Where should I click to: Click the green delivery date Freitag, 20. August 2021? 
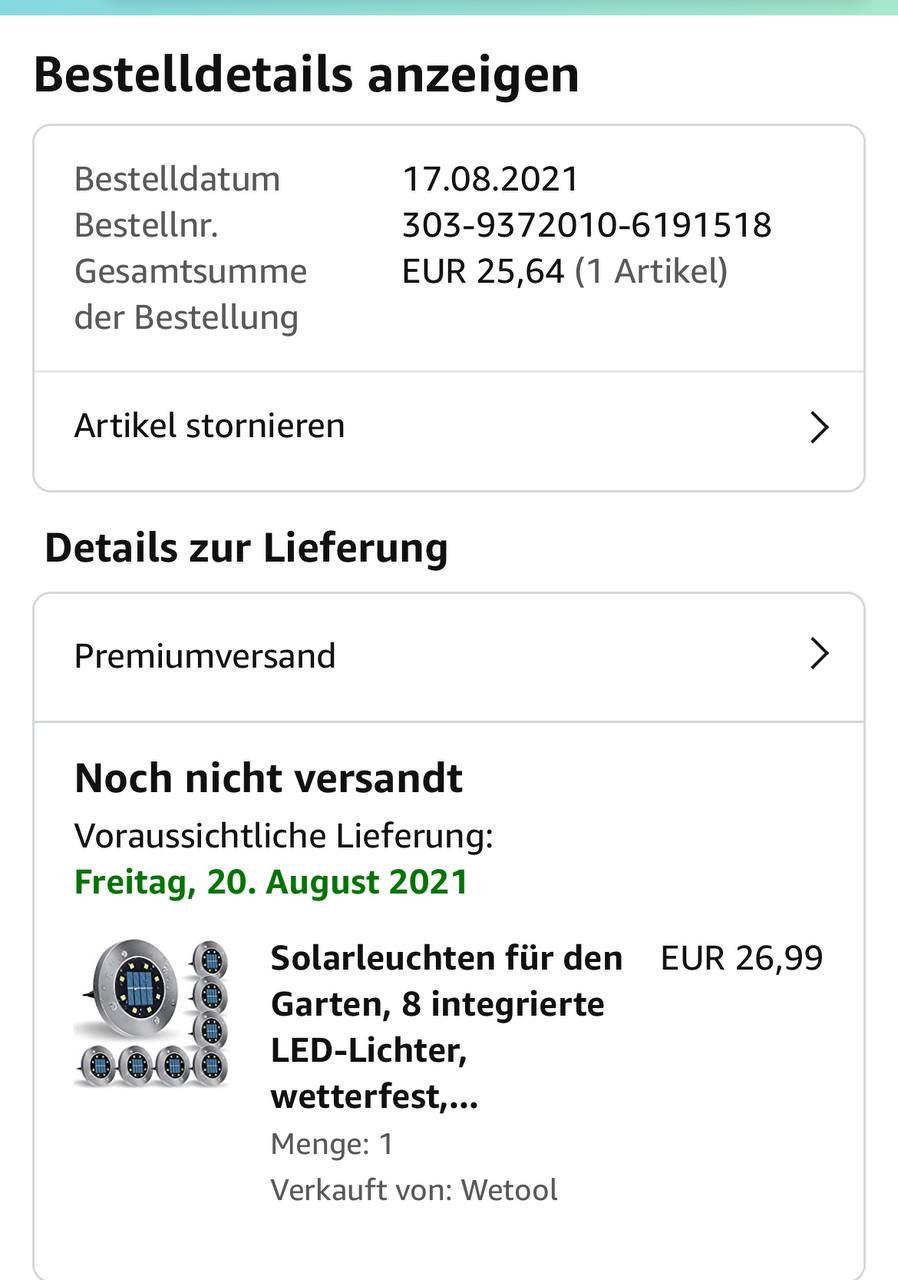coord(271,882)
